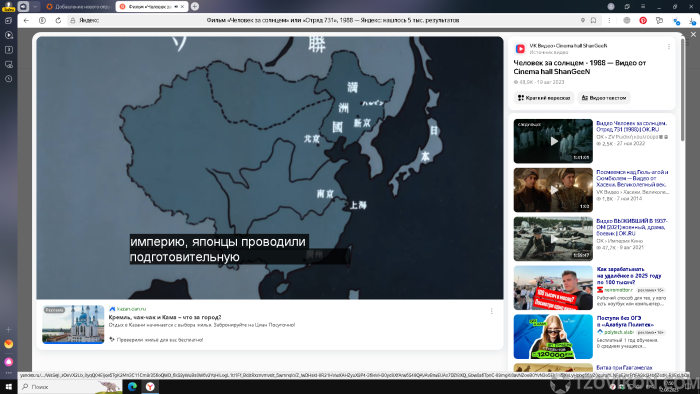Open the chat bubbles toolbar icon
Image resolution: width=700 pixels, height=394 pixels.
659,21
